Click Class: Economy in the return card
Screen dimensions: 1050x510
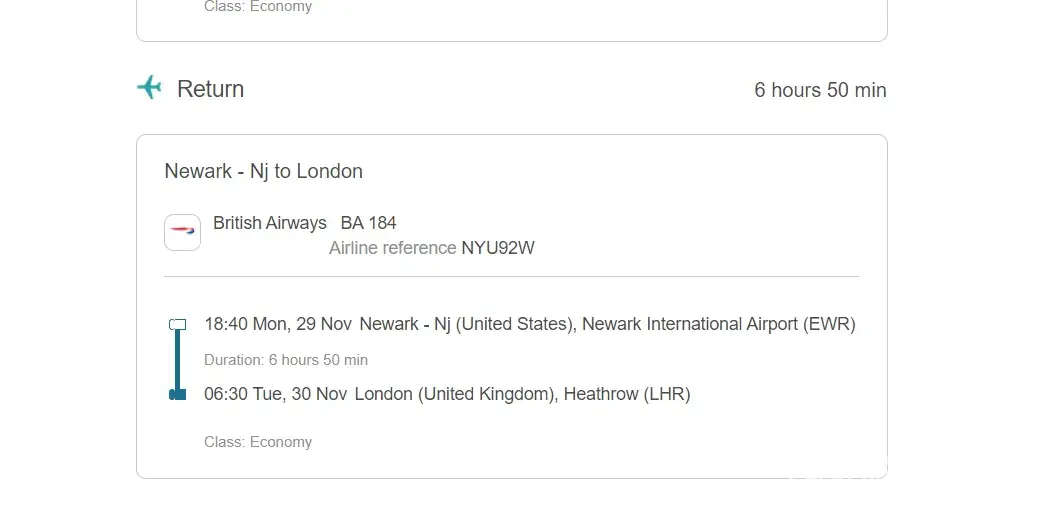click(258, 442)
